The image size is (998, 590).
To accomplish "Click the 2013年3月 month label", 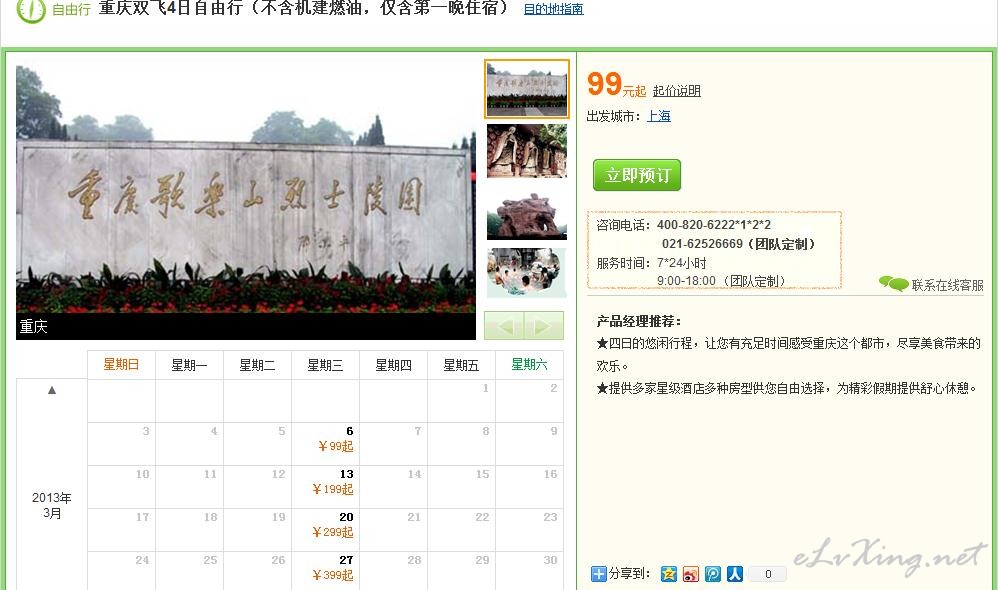I will (52, 505).
